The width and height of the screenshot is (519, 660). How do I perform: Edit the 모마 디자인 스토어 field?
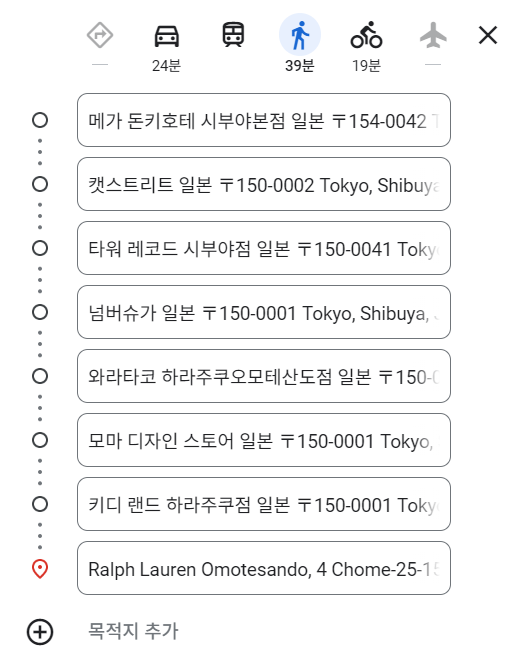(x=264, y=440)
